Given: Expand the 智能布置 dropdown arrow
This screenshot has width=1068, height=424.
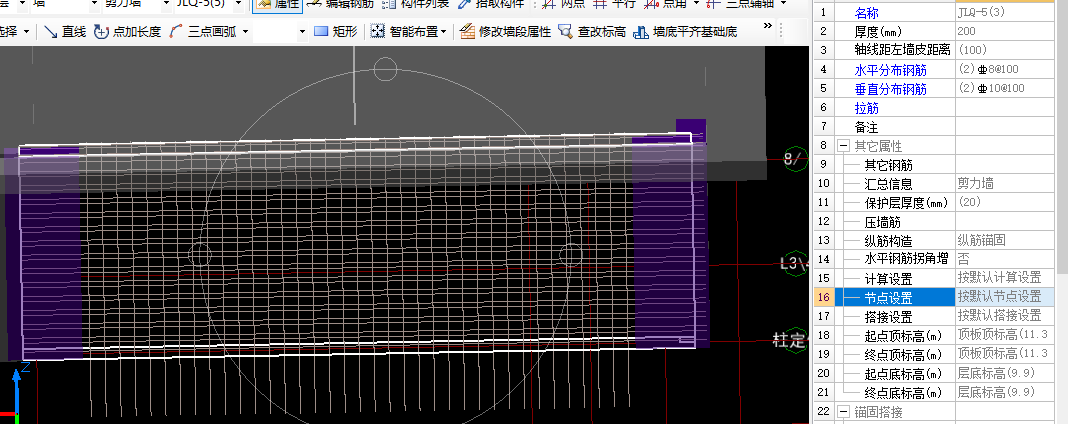Looking at the screenshot, I should (x=443, y=31).
